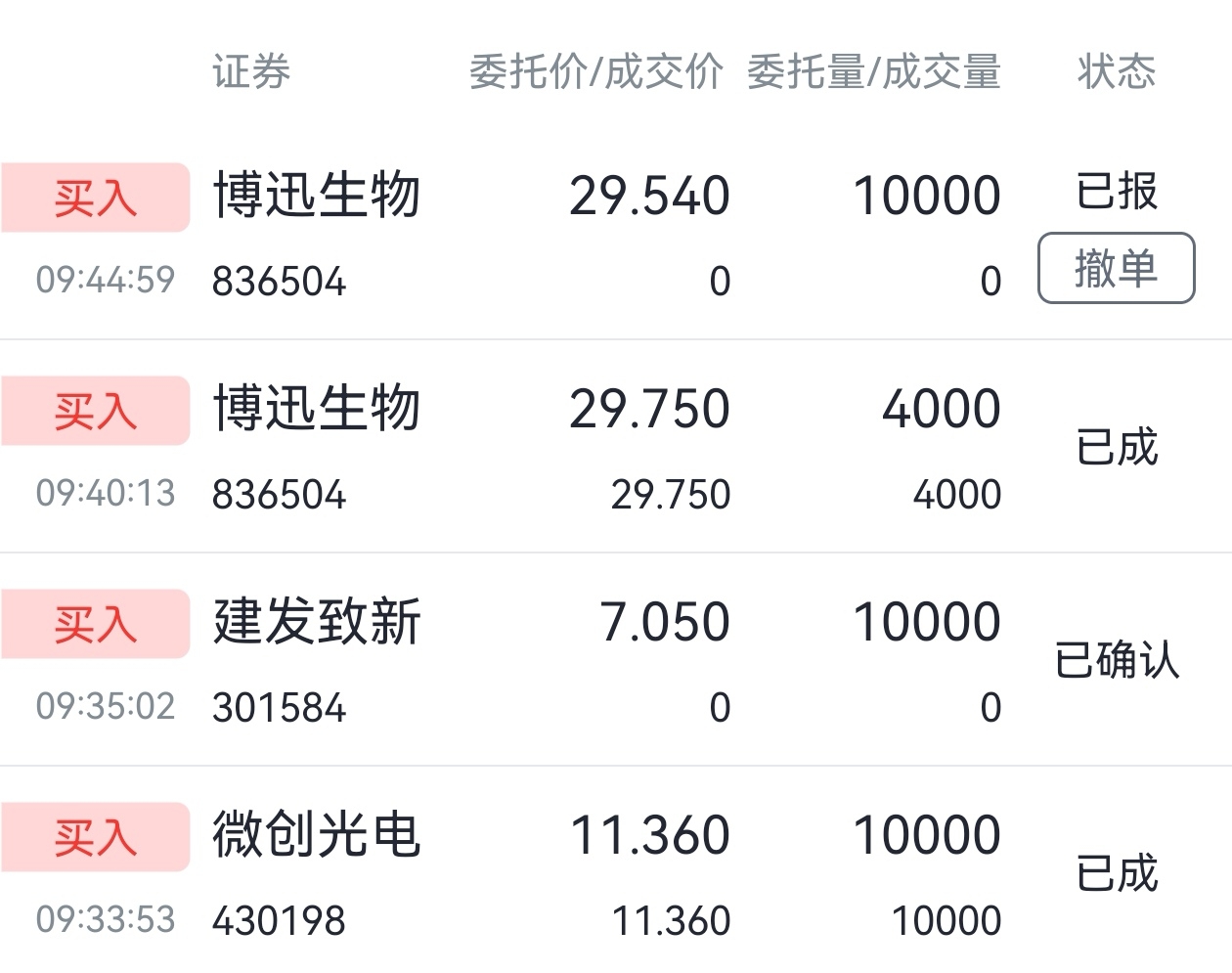Open 博迅生物 order priced 29.750
Viewport: 1232px width, 973px height.
[x=616, y=447]
